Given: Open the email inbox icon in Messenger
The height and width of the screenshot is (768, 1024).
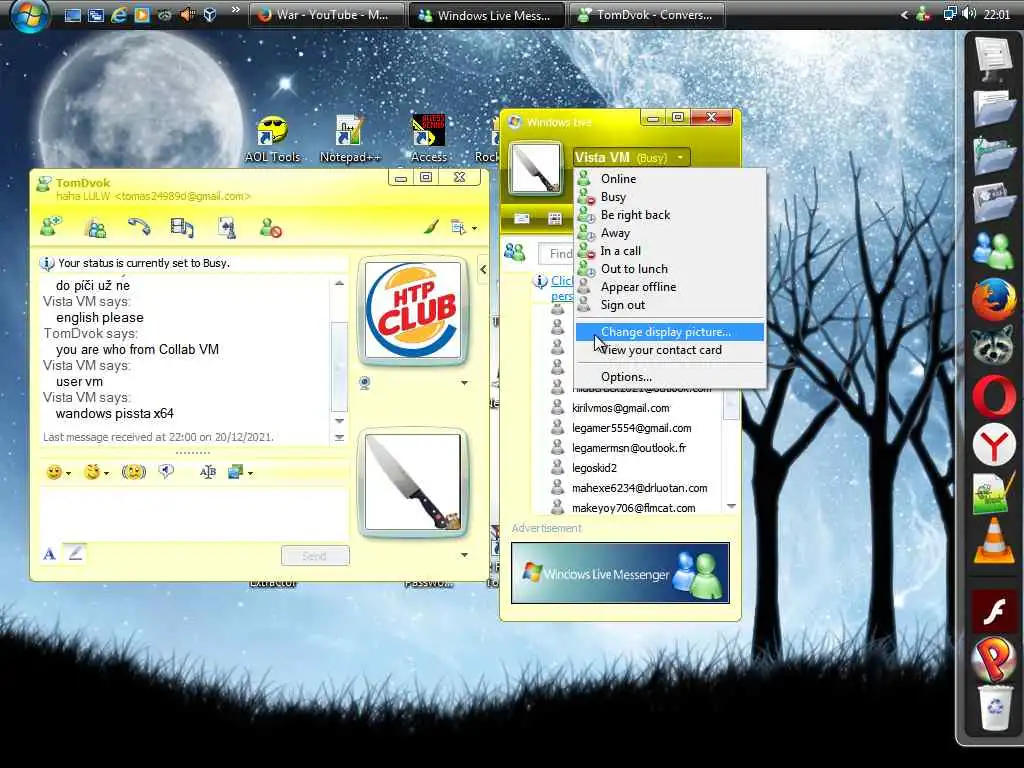Looking at the screenshot, I should pos(522,218).
